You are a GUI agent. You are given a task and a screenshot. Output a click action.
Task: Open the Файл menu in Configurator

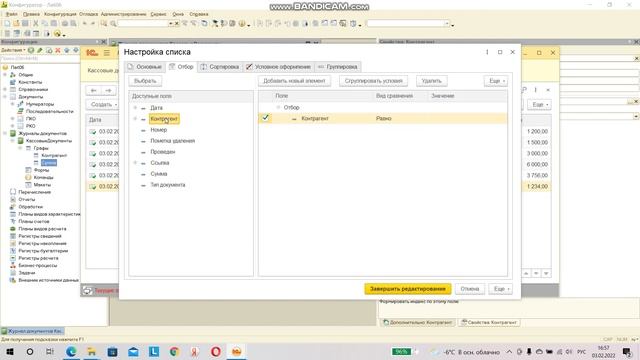pos(11,14)
